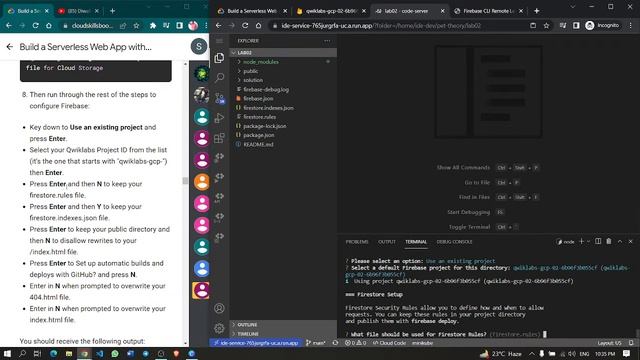
Task: Show hidden system tray icons
Action: (x=531, y=353)
